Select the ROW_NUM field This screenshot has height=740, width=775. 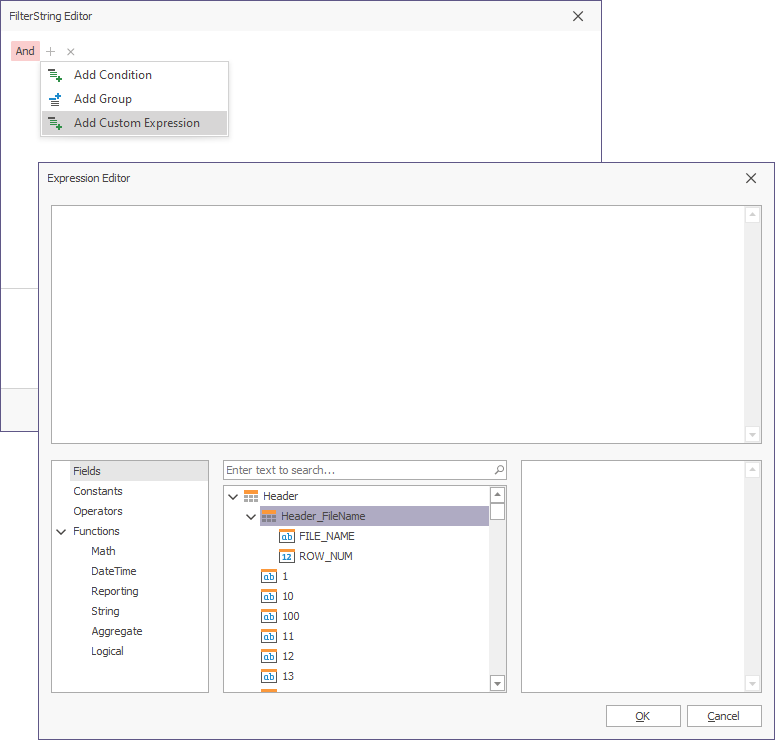[326, 557]
